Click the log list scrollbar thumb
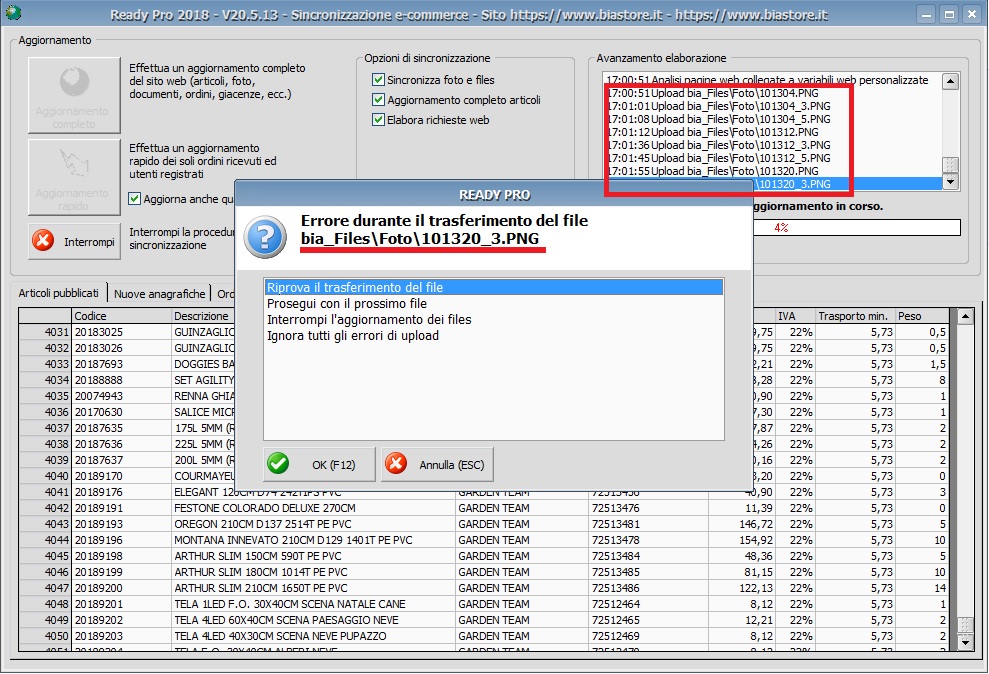 point(950,165)
